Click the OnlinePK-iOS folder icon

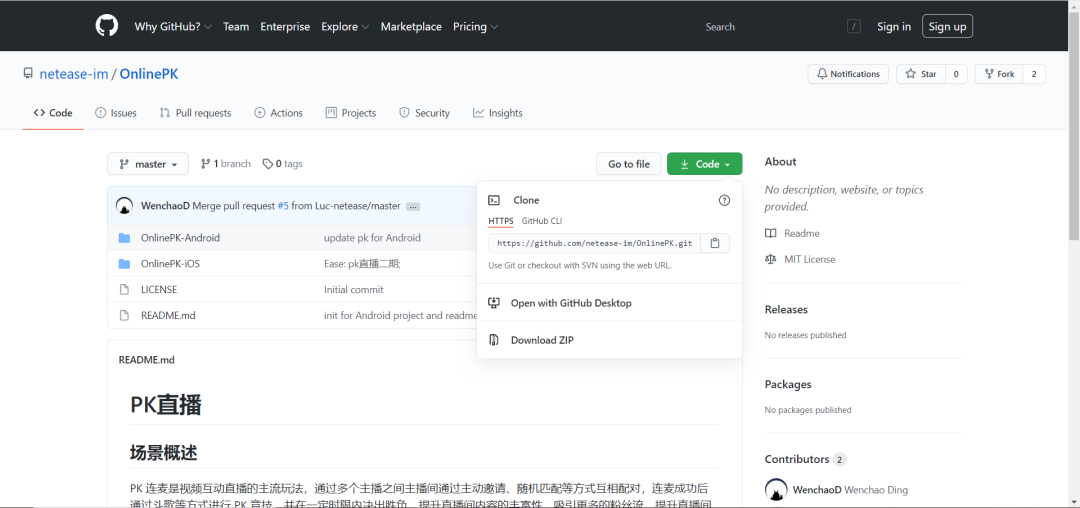[x=124, y=264]
